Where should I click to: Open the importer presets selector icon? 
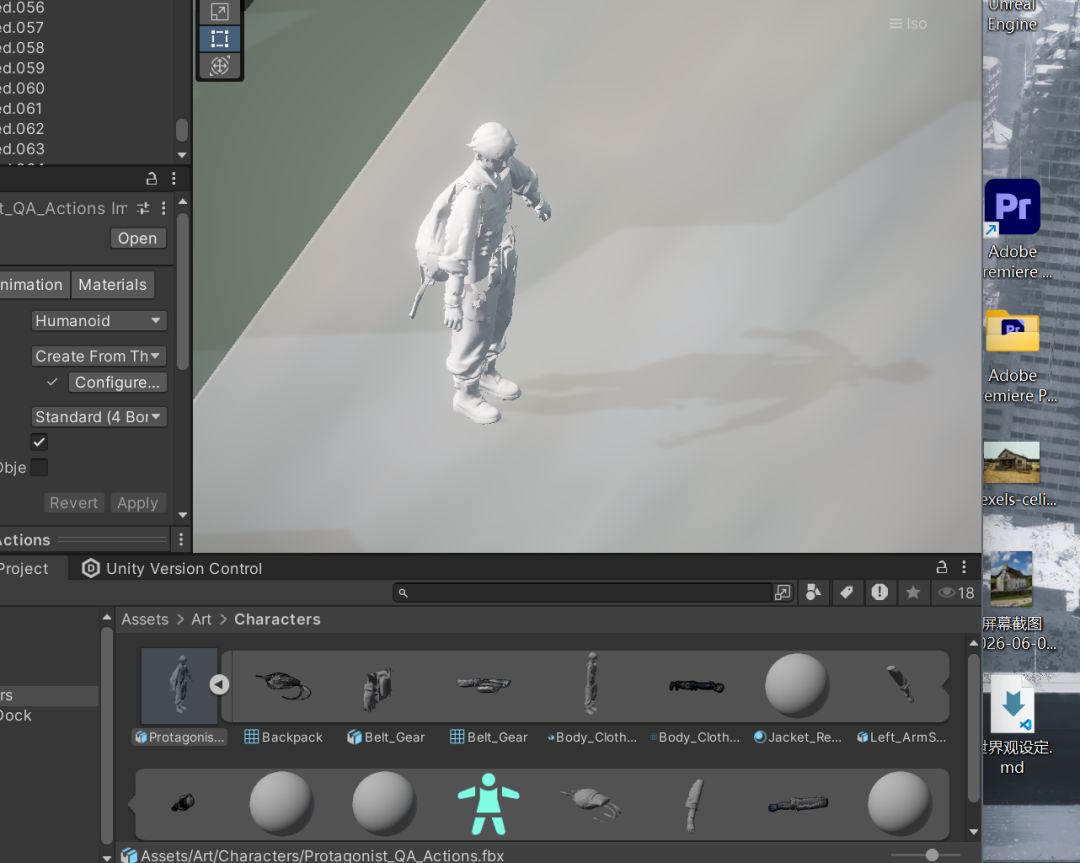coord(143,208)
